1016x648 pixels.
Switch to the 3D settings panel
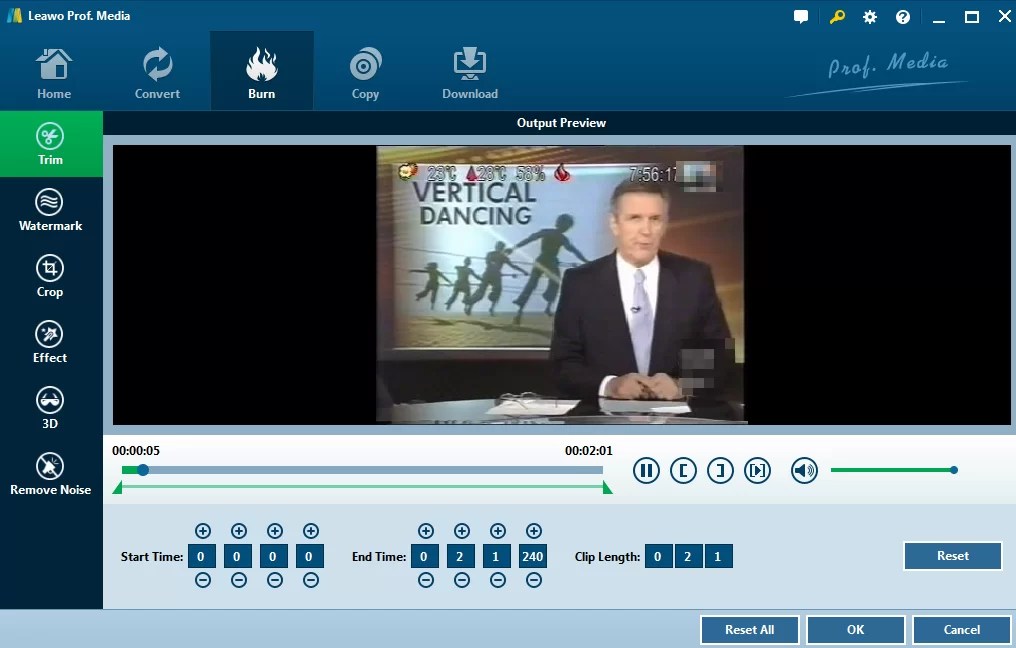tap(50, 407)
